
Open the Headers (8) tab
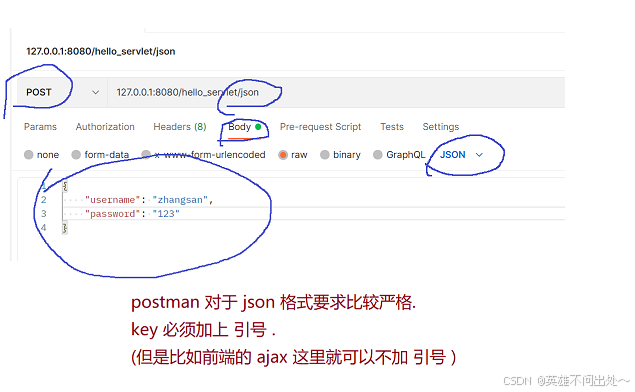180,127
